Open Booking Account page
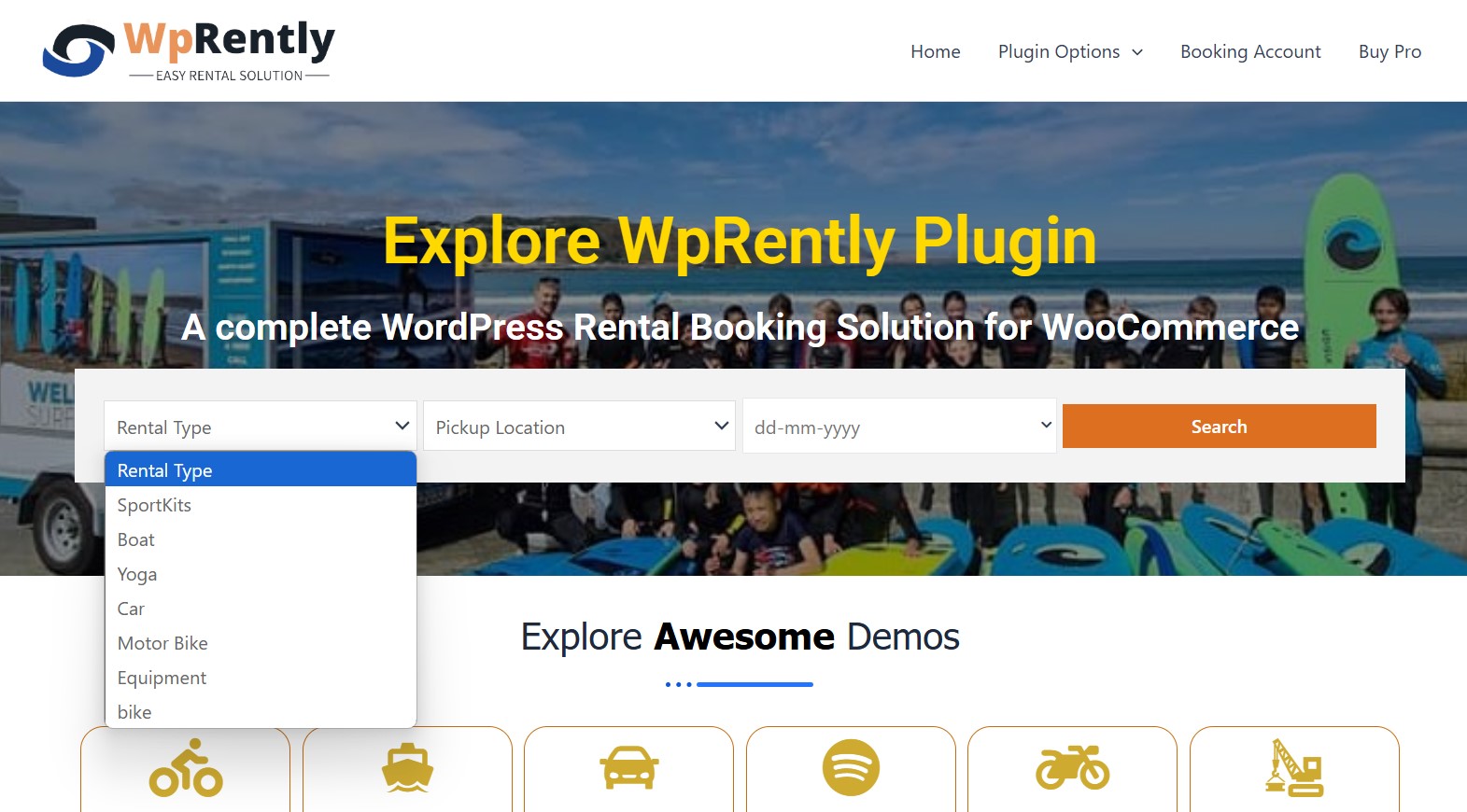The width and height of the screenshot is (1467, 812). point(1250,51)
